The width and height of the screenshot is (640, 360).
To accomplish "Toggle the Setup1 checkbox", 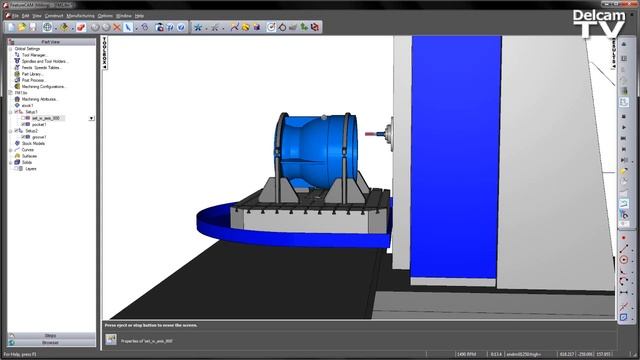I will click(x=17, y=111).
